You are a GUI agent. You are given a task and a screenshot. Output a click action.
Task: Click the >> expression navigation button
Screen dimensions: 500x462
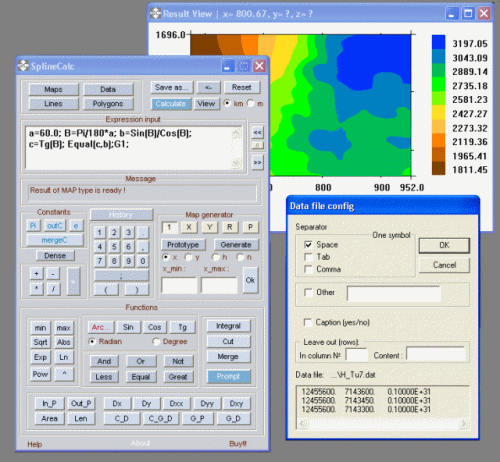pos(257,163)
